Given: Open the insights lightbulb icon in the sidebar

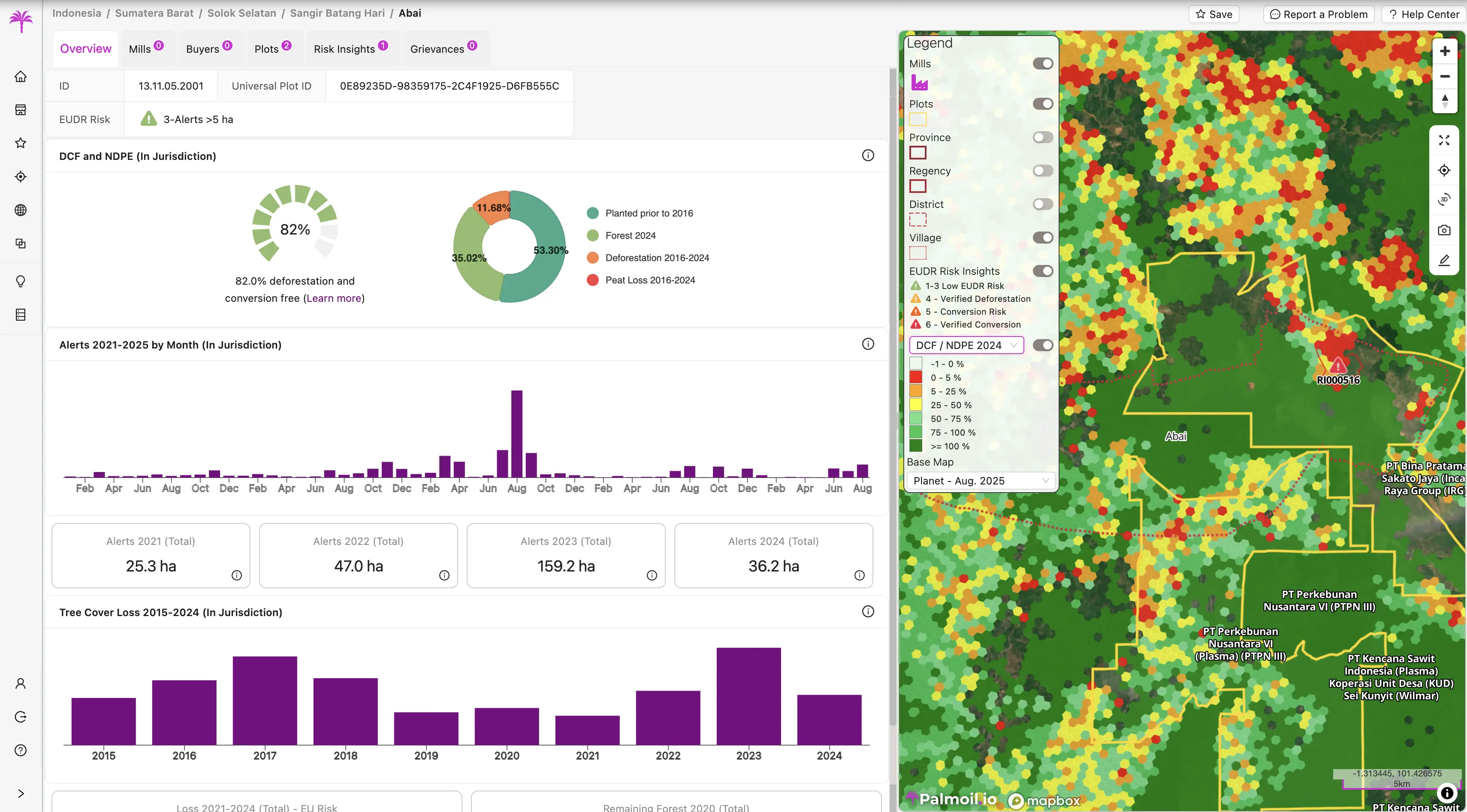Looking at the screenshot, I should pos(21,281).
